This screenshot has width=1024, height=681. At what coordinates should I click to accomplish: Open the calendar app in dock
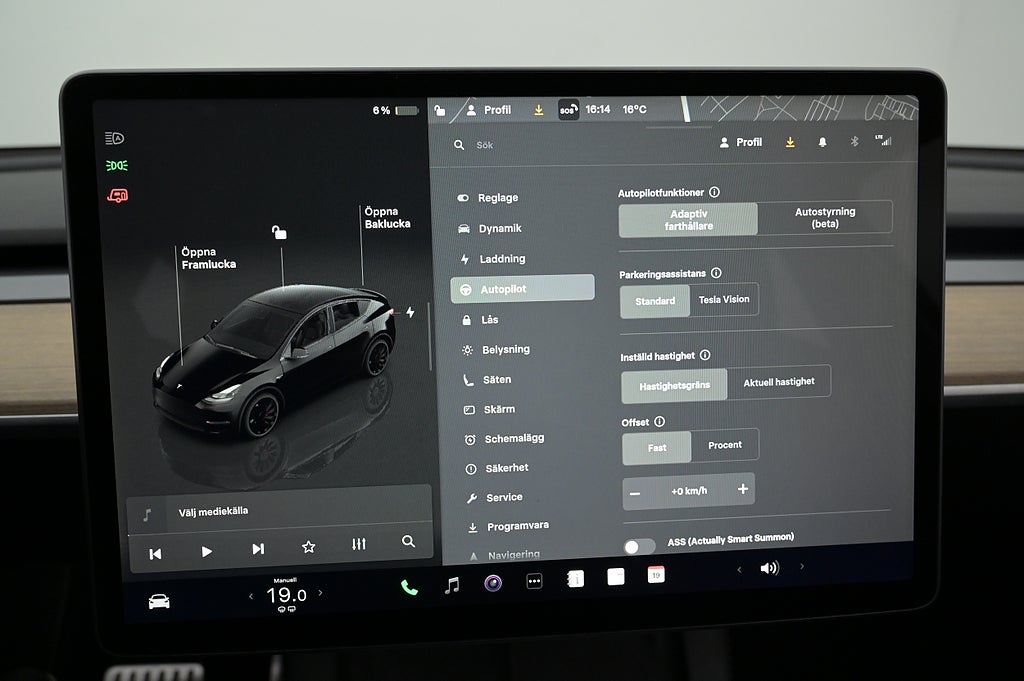tap(656, 574)
